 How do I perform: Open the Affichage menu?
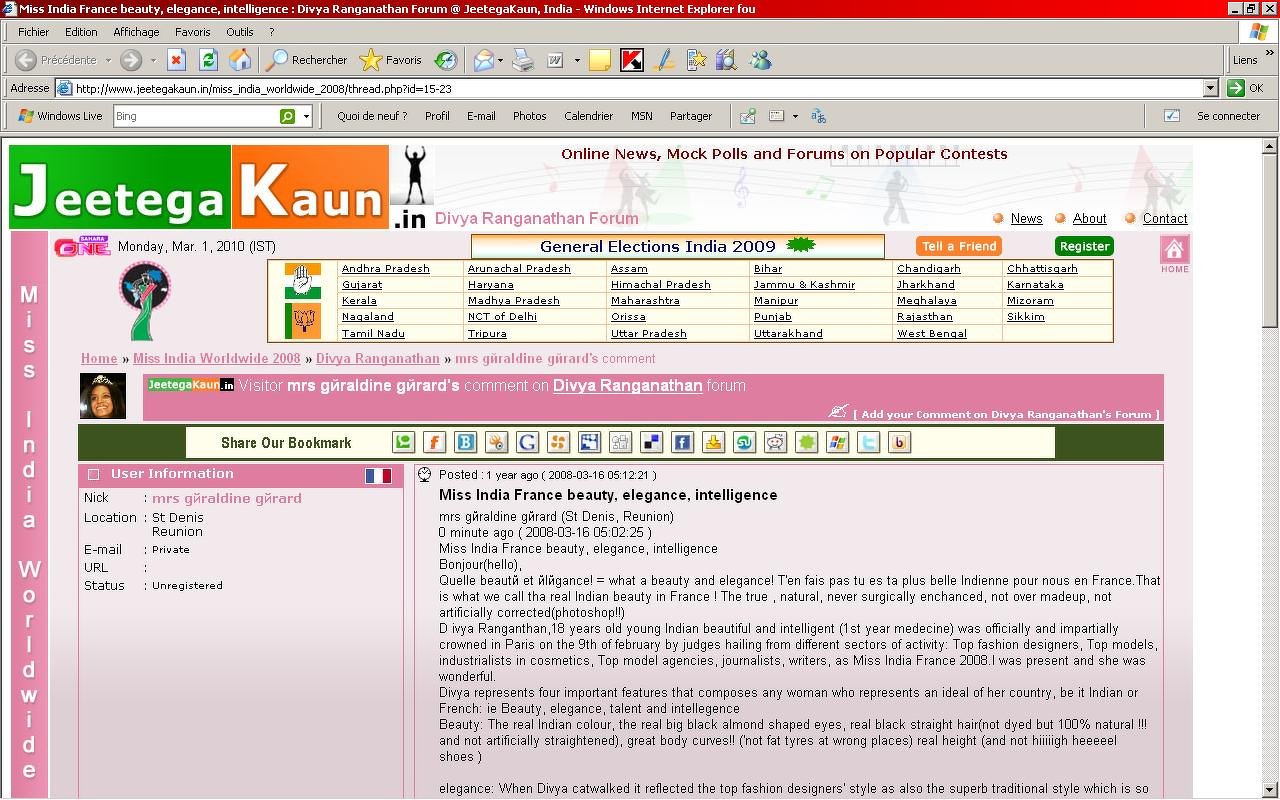coord(136,32)
